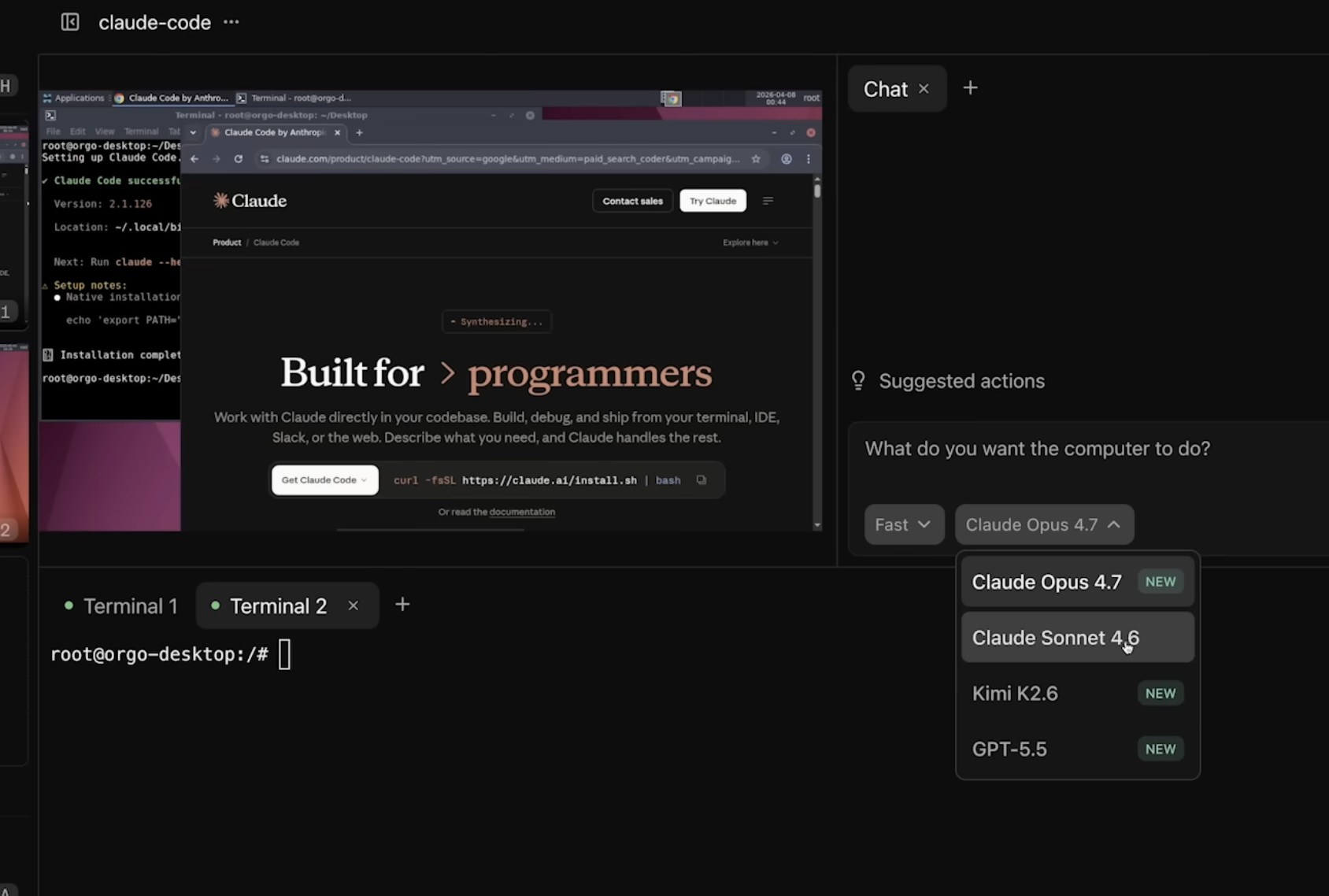Open the browser profile icon
The width and height of the screenshot is (1329, 896).
[786, 159]
